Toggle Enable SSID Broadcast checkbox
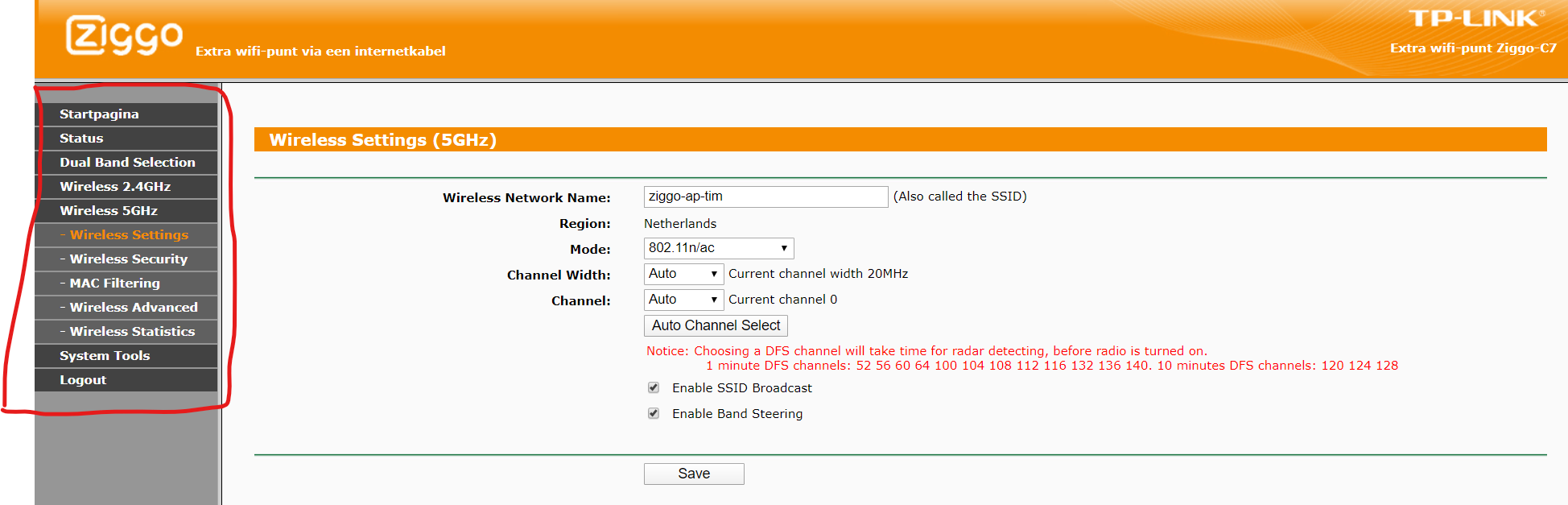The image size is (1568, 505). pos(654,388)
